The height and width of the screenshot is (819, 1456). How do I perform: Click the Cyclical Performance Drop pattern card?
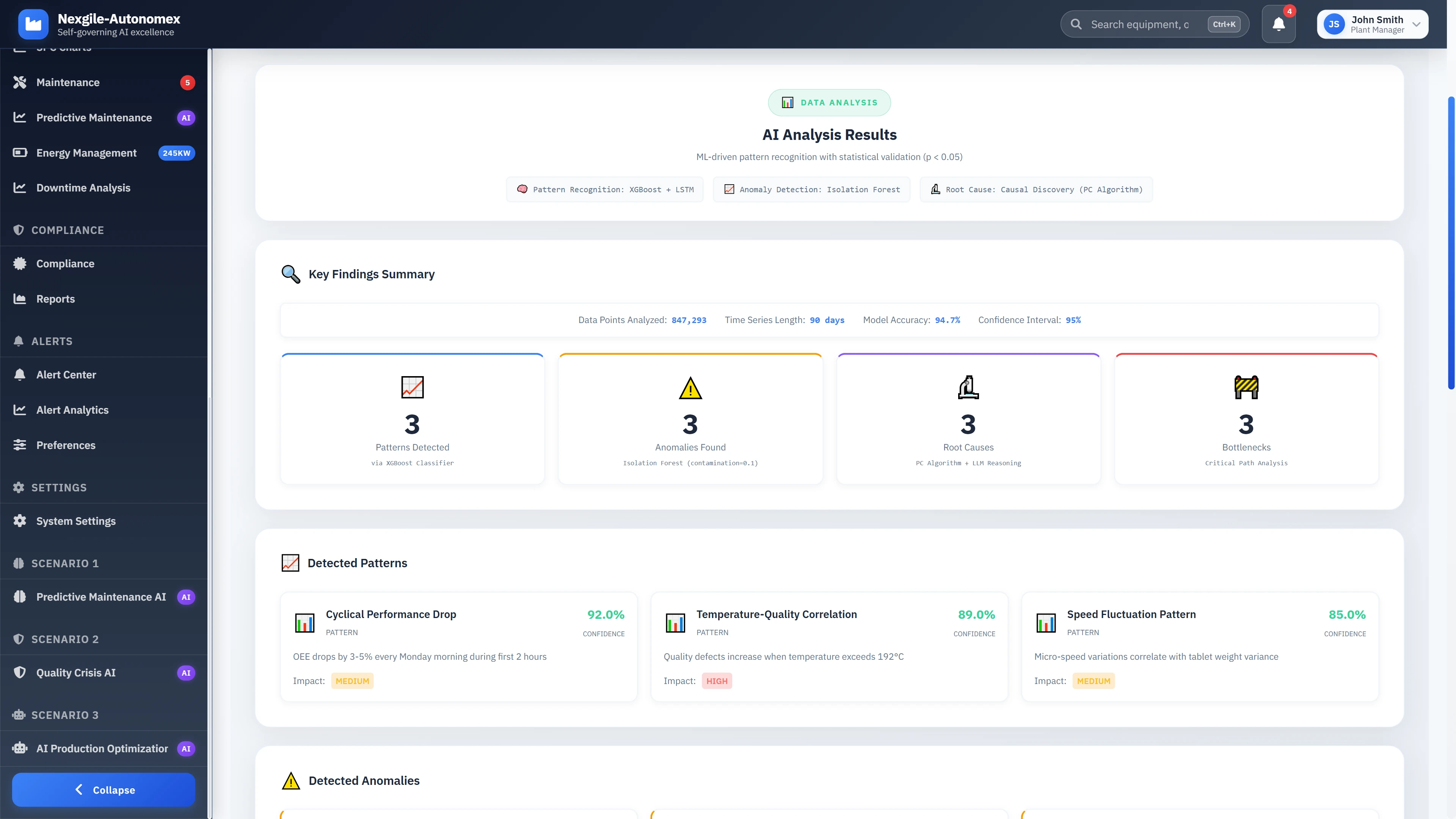458,646
